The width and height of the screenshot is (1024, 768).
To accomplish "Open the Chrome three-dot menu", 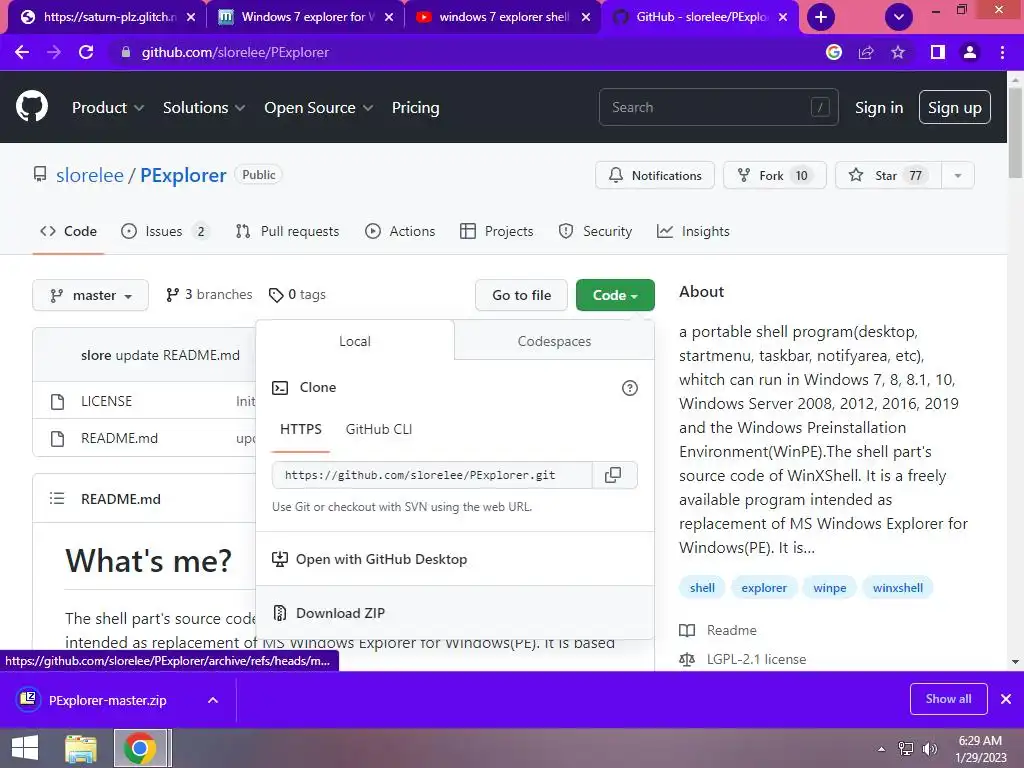I will (1002, 52).
